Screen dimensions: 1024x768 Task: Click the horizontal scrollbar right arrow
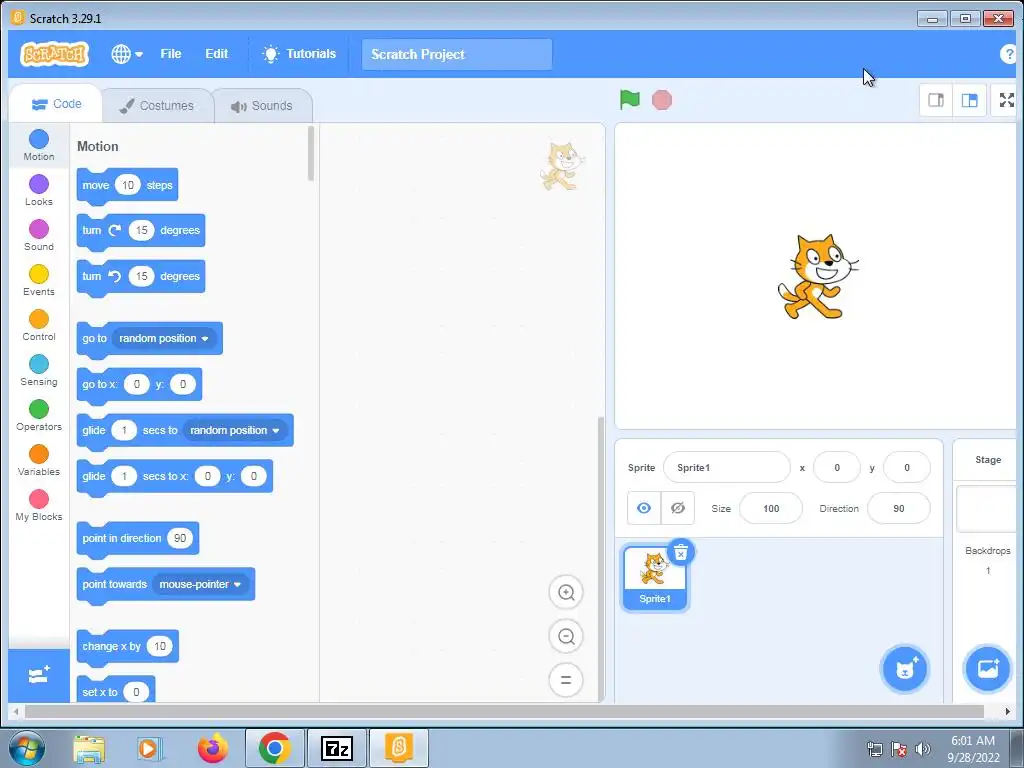[x=1008, y=711]
